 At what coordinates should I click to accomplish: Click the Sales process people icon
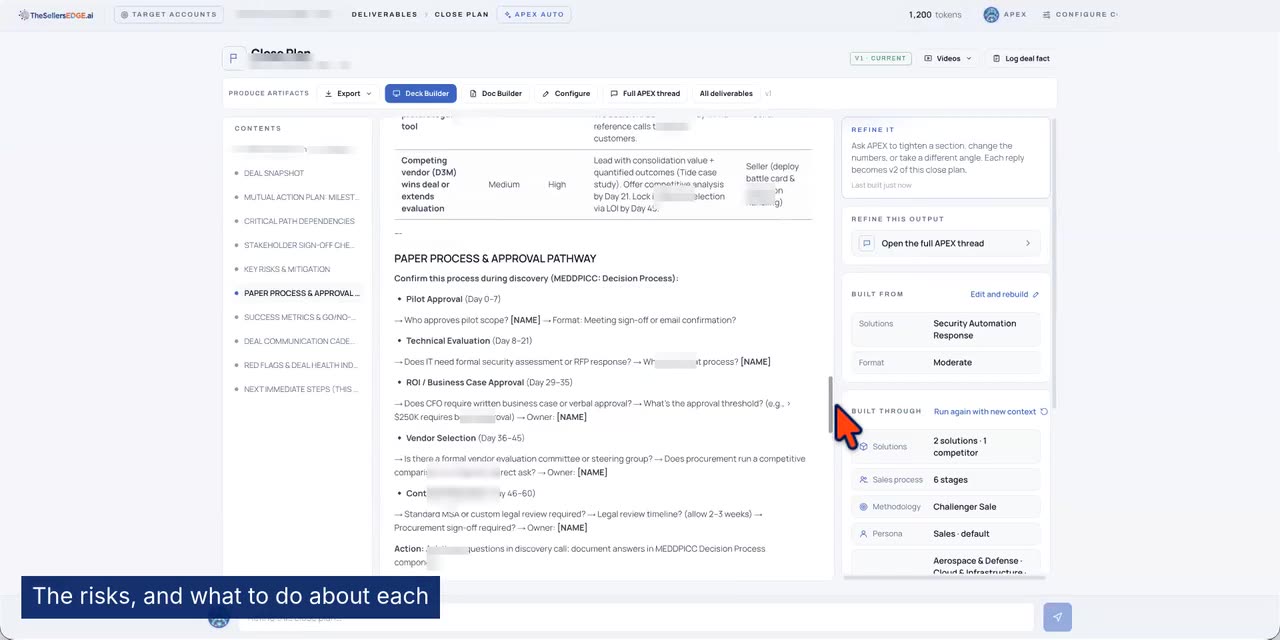click(x=863, y=480)
